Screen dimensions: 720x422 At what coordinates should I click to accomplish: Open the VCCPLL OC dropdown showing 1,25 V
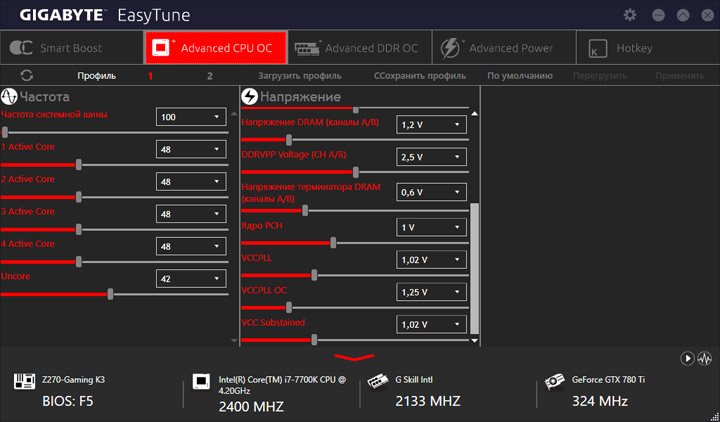431,292
